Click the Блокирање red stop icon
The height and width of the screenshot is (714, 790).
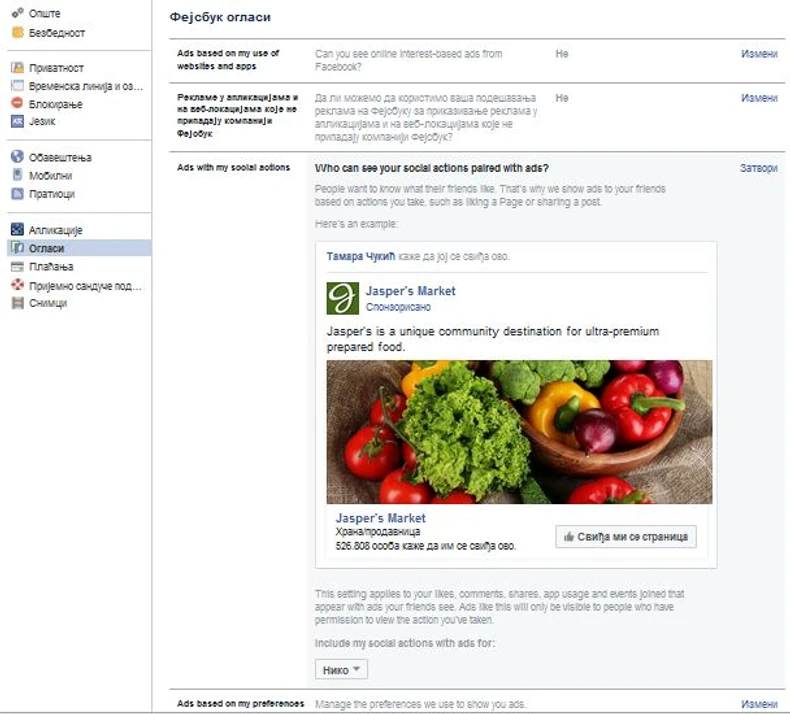(18, 103)
